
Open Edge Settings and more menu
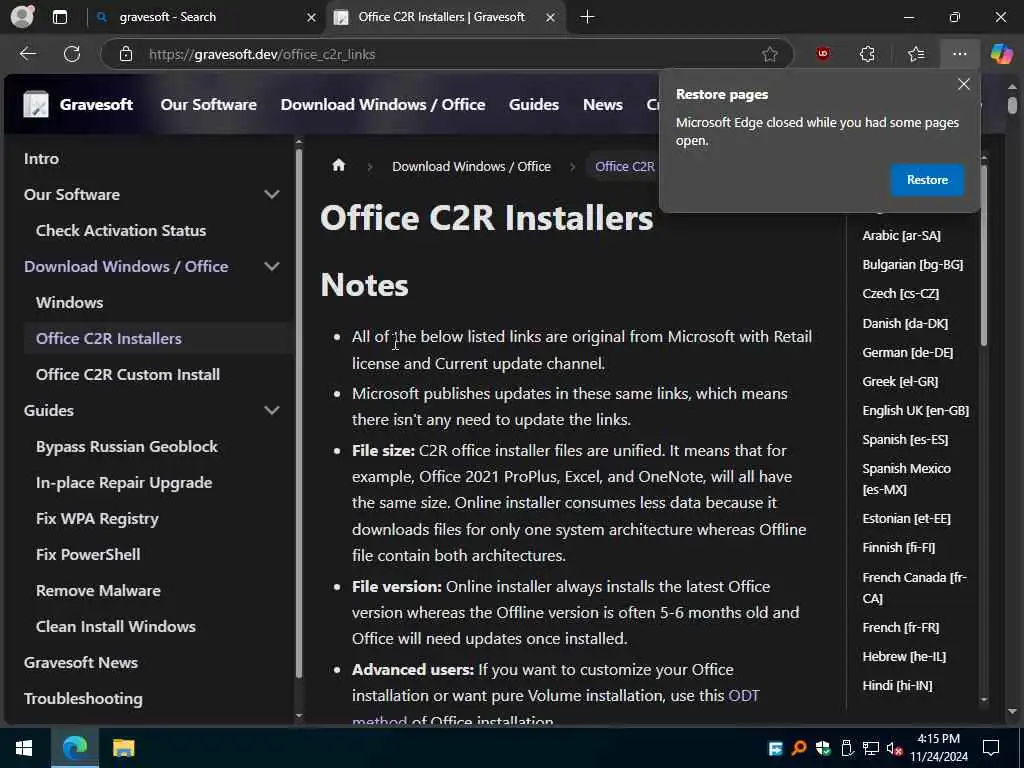(959, 54)
